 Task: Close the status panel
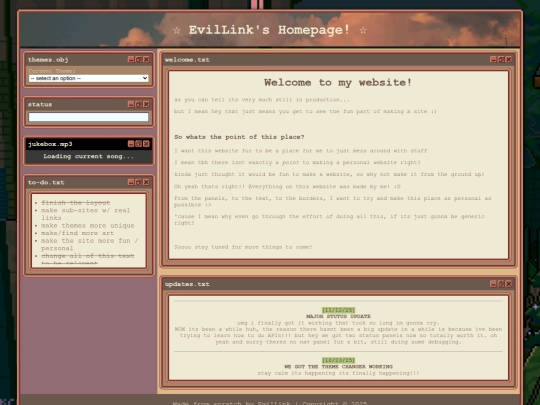[146, 104]
